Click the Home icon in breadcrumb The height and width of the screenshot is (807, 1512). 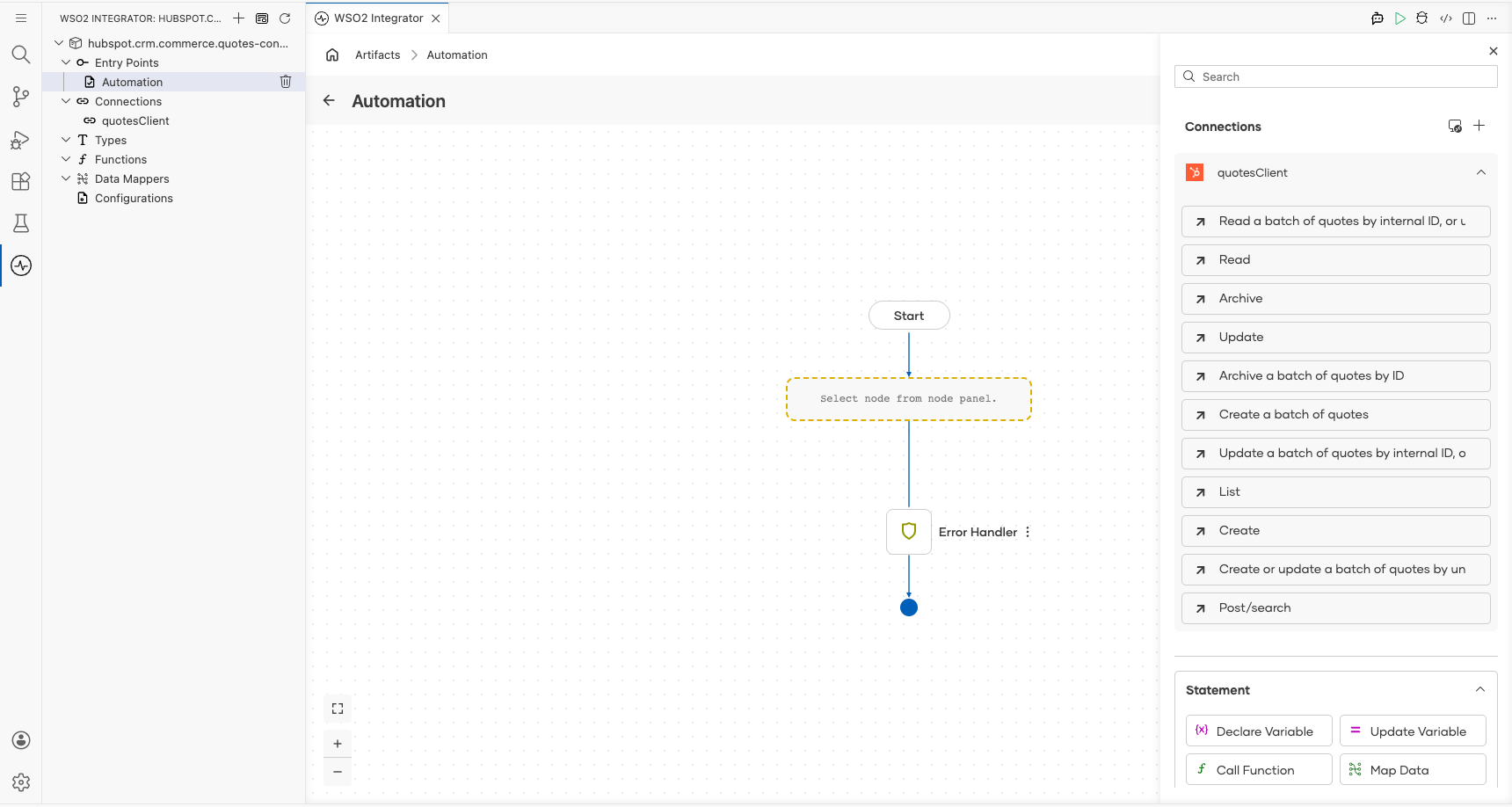point(332,55)
